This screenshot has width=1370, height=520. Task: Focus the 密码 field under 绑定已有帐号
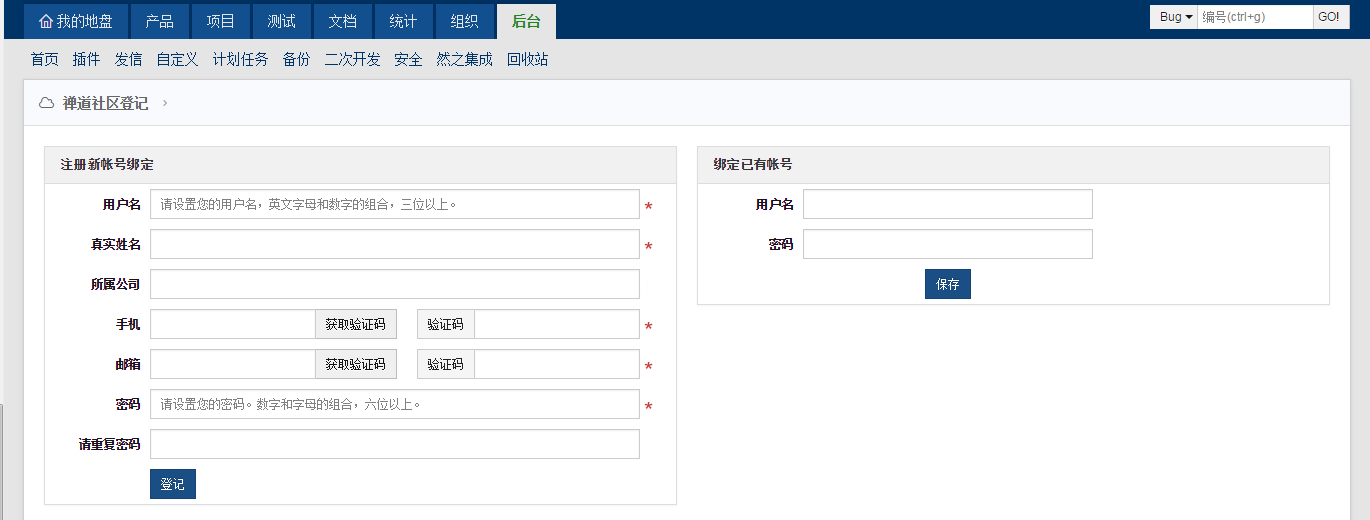click(x=947, y=244)
